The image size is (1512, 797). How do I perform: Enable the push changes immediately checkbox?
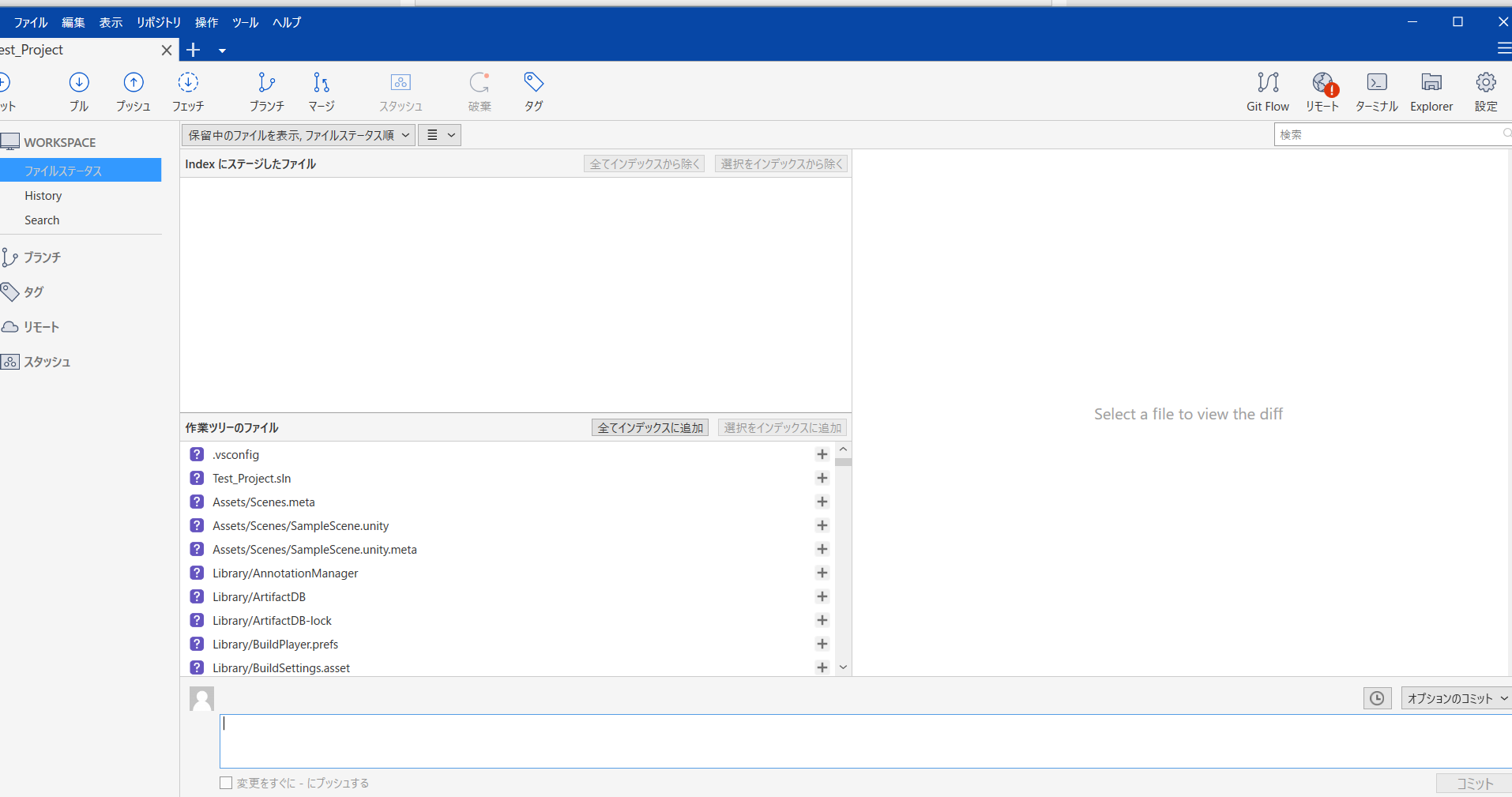click(x=226, y=783)
